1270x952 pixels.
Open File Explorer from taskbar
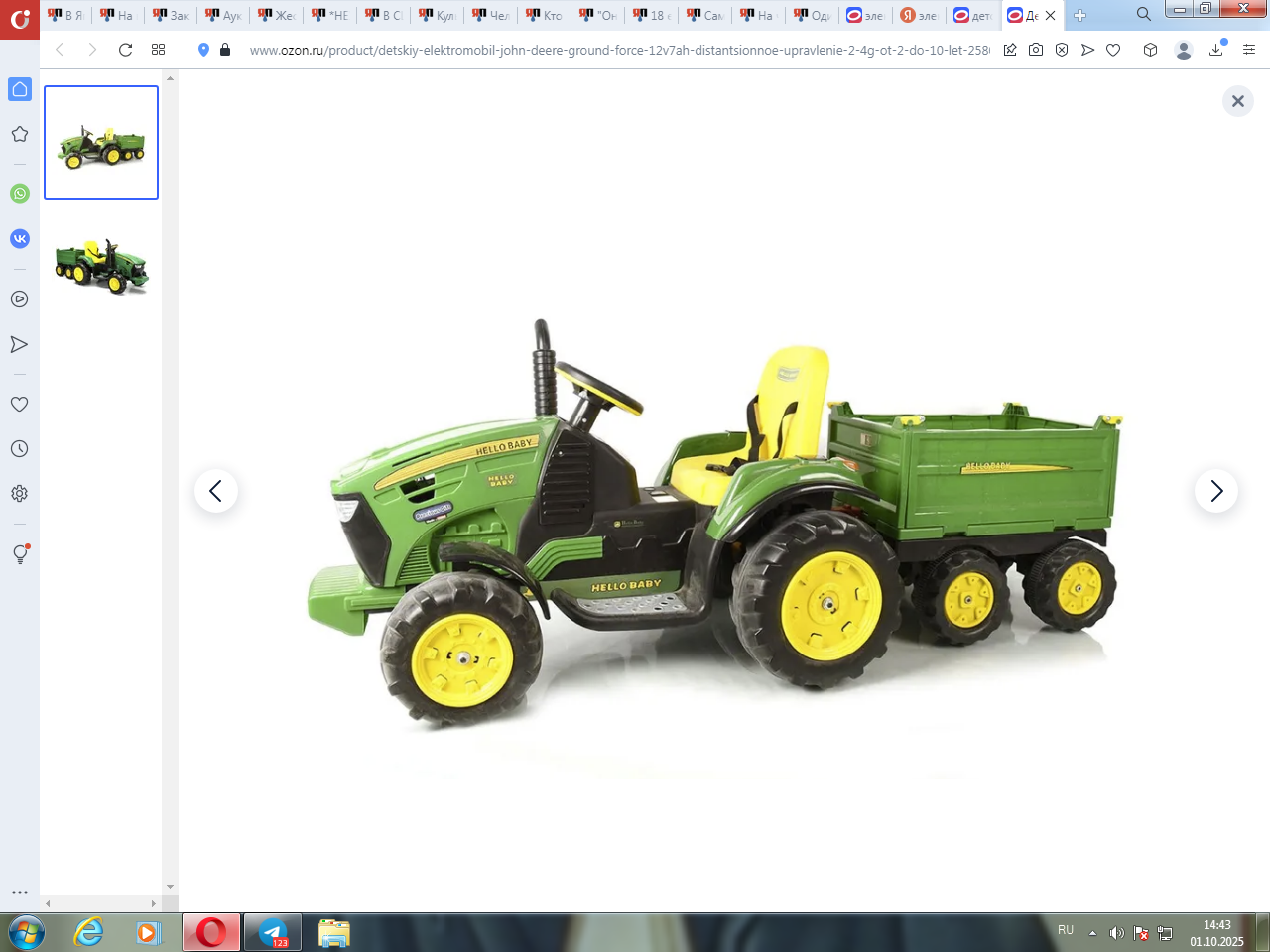tap(334, 933)
